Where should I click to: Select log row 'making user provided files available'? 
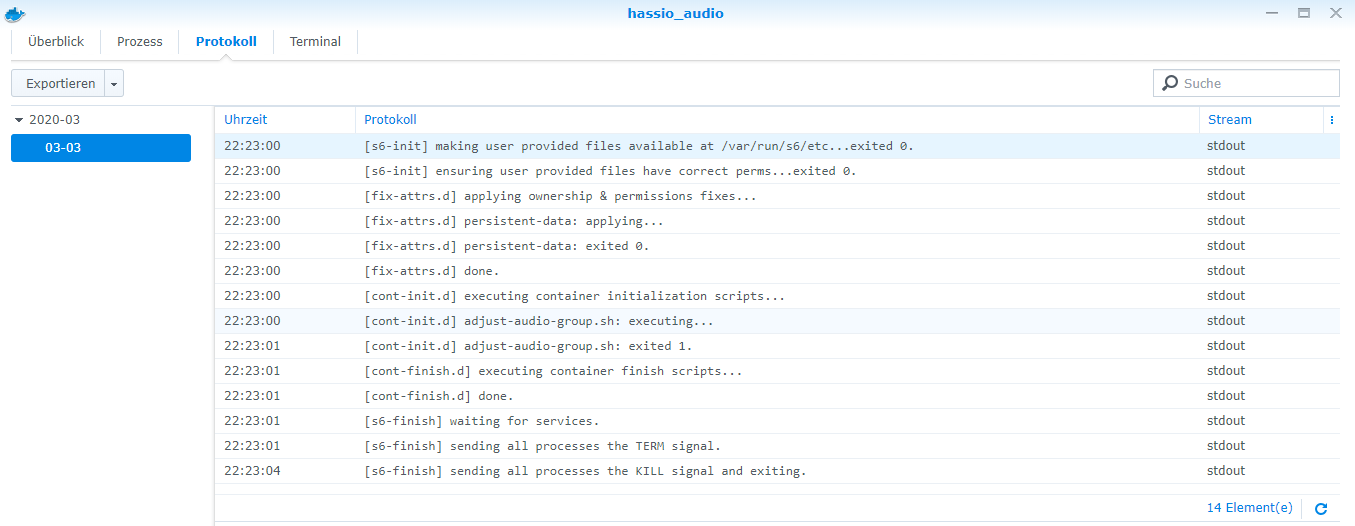click(777, 146)
